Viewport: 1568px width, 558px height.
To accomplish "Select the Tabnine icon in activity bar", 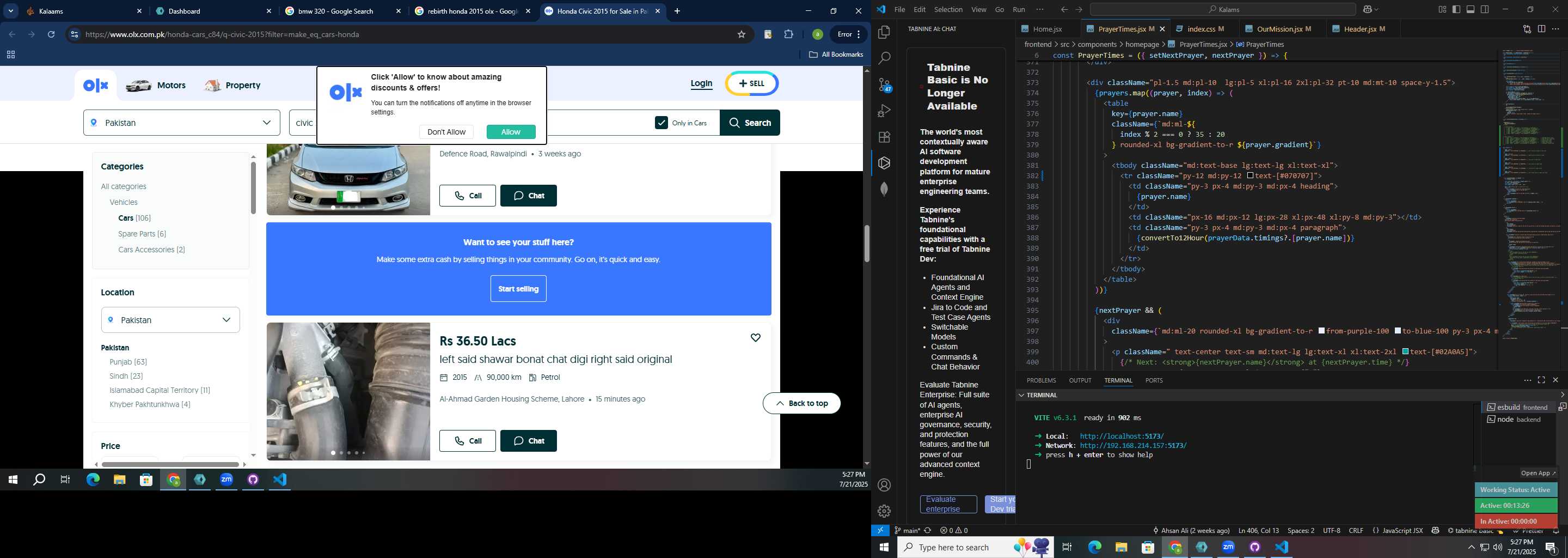I will [884, 163].
